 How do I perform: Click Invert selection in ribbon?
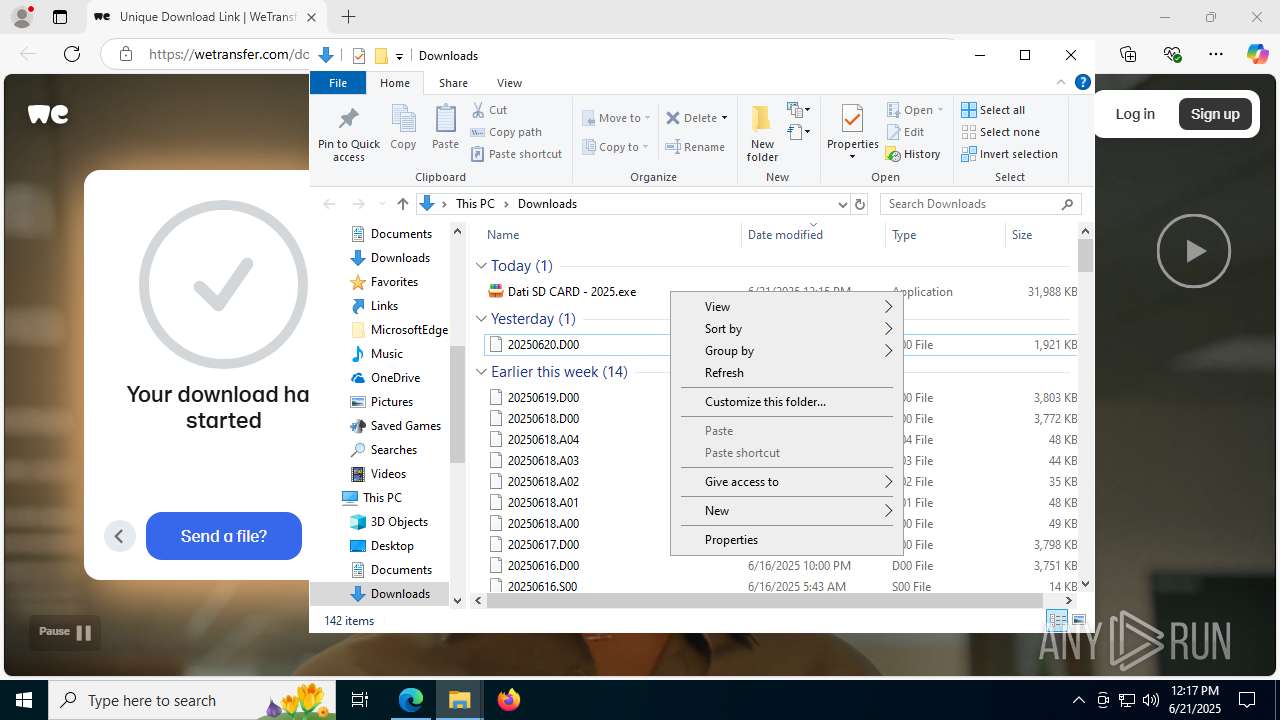pos(1009,154)
